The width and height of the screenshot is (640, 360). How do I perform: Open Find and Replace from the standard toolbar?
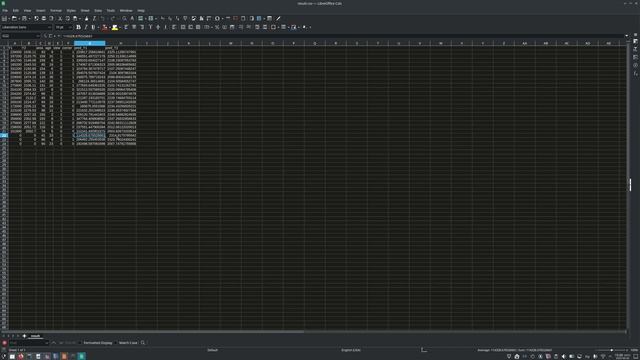pyautogui.click(x=124, y=18)
